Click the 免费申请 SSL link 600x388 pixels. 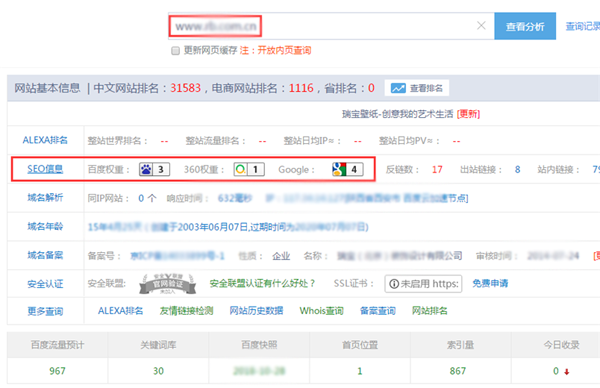click(490, 284)
